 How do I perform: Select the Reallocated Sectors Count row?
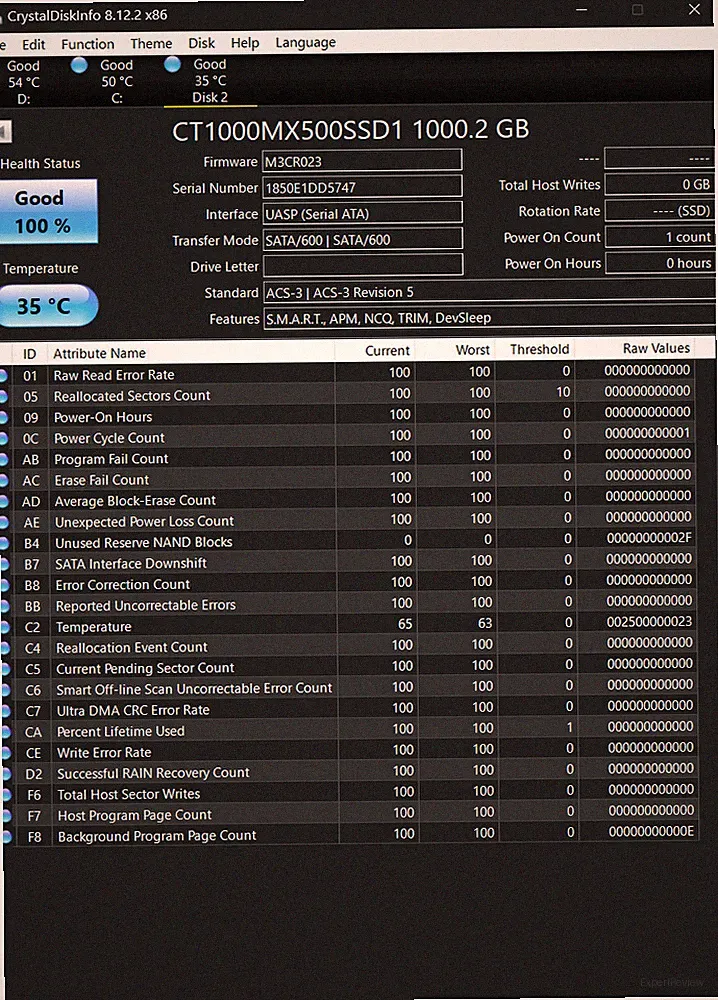(348, 394)
